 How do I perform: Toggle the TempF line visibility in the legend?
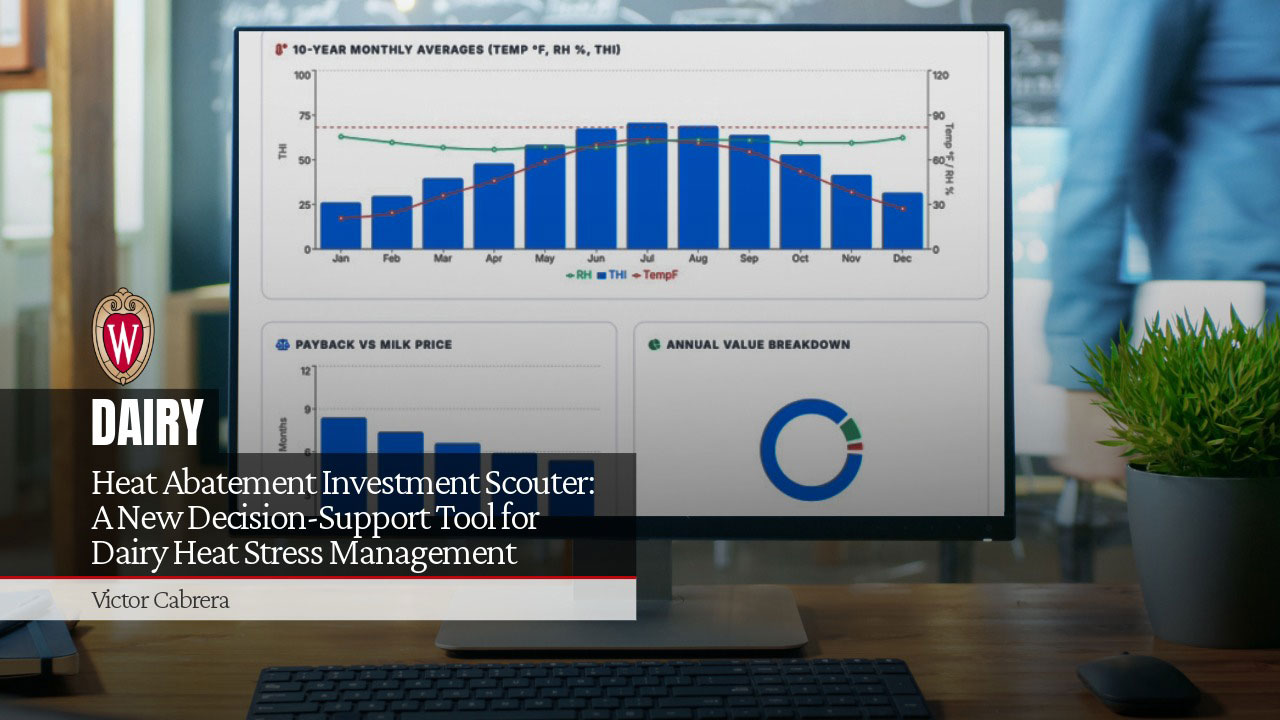(x=660, y=274)
